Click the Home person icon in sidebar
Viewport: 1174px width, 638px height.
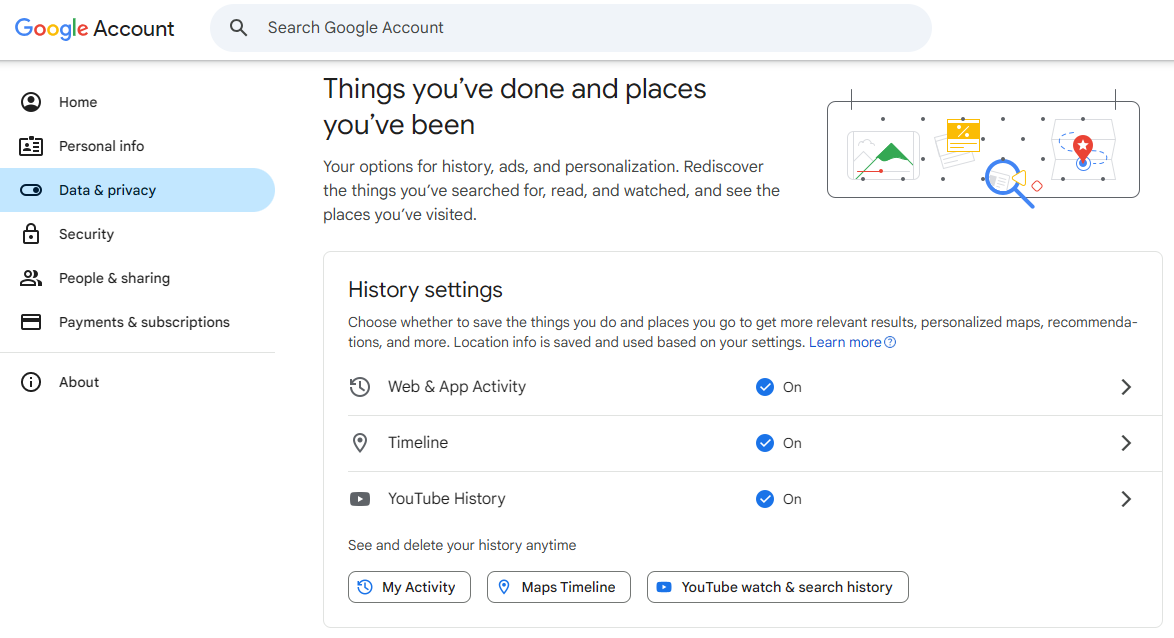point(31,102)
